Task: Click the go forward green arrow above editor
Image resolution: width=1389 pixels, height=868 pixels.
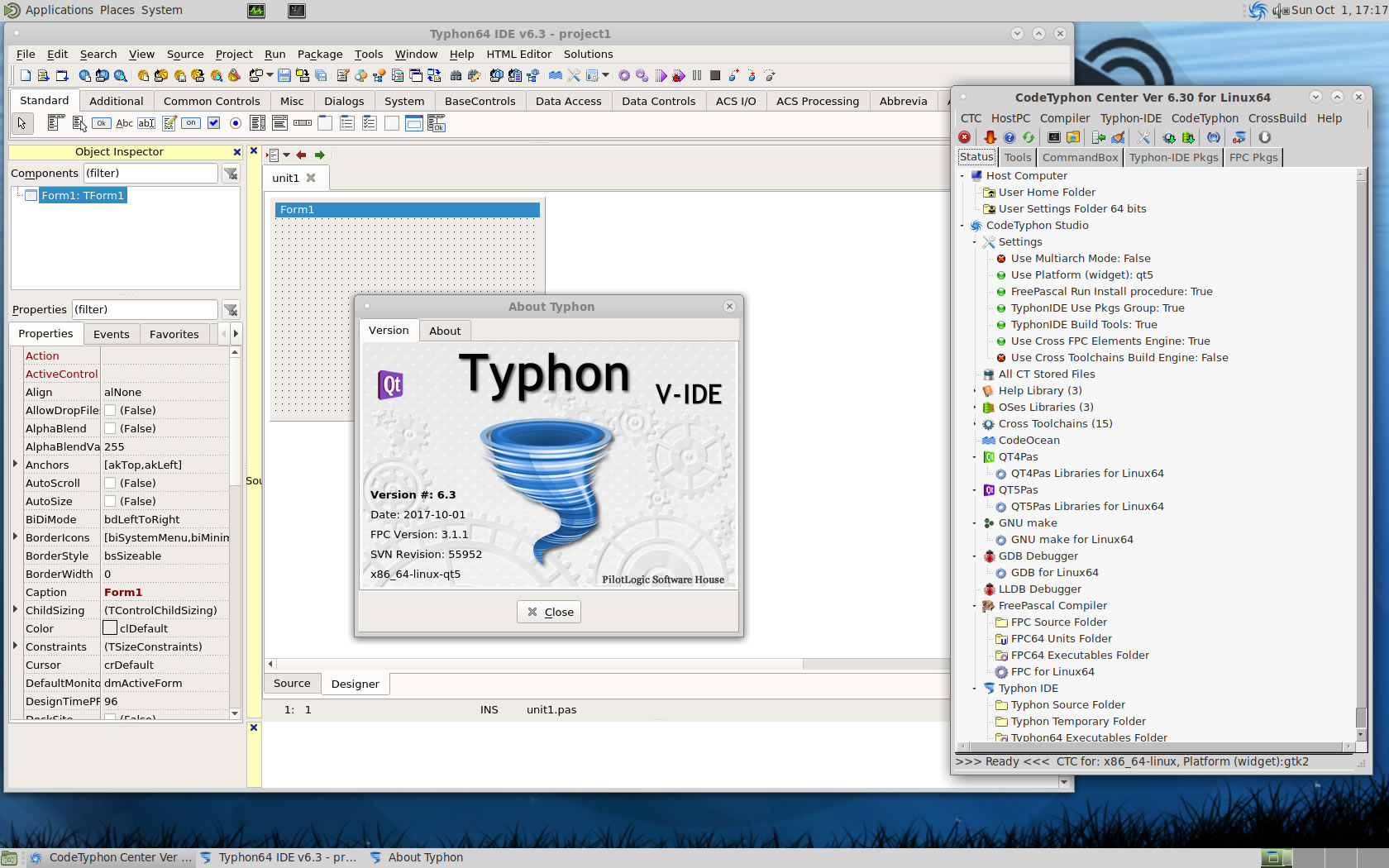Action: [319, 155]
